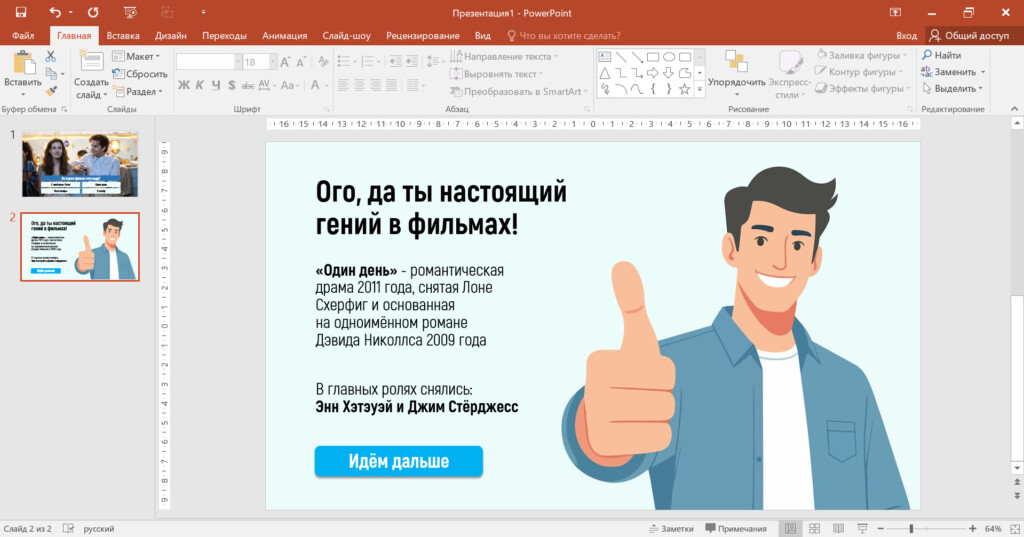Viewport: 1024px width, 537px height.
Task: Open the Заливка фигуры fill dropdown
Action: [x=862, y=56]
